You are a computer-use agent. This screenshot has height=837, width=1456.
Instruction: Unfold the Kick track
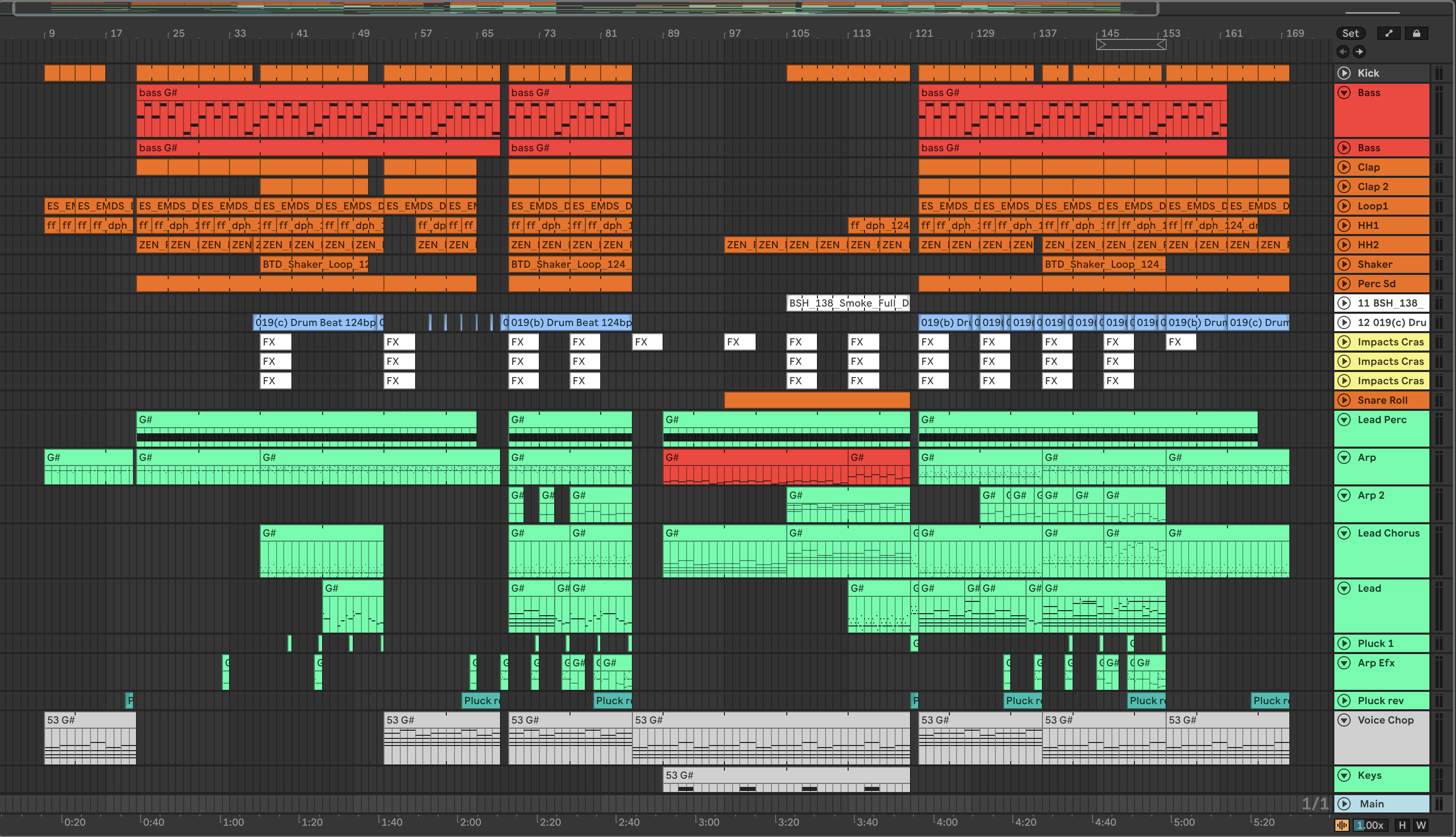[x=1344, y=73]
